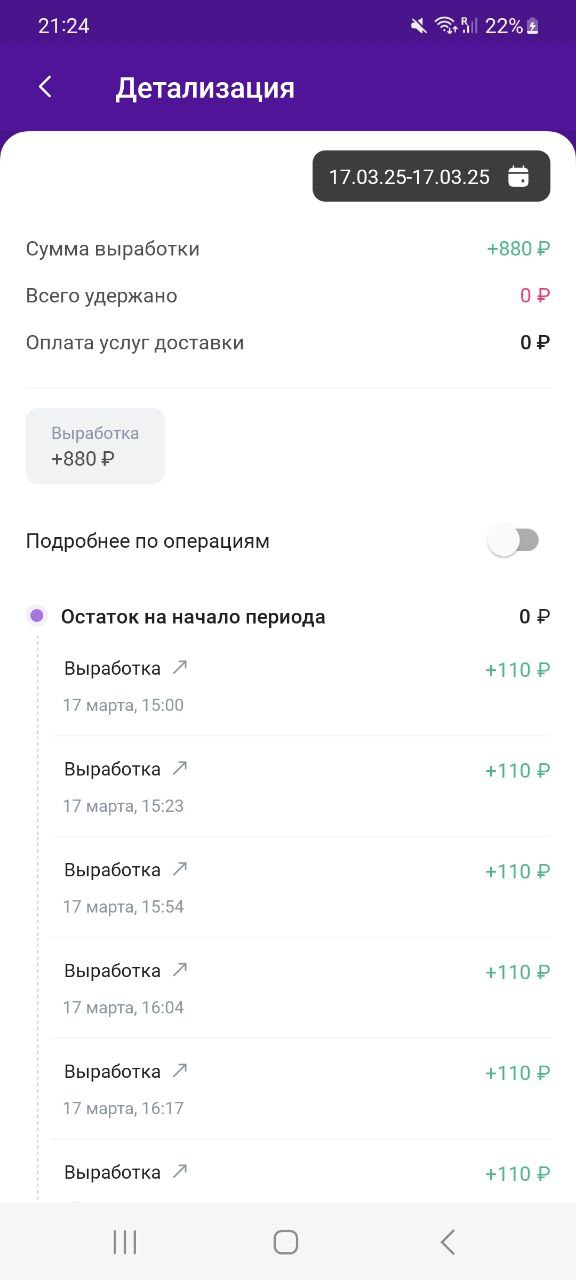This screenshot has height=1280, width=576.
Task: Select the Выработка +880 ₽ filter chip
Action: tap(95, 446)
